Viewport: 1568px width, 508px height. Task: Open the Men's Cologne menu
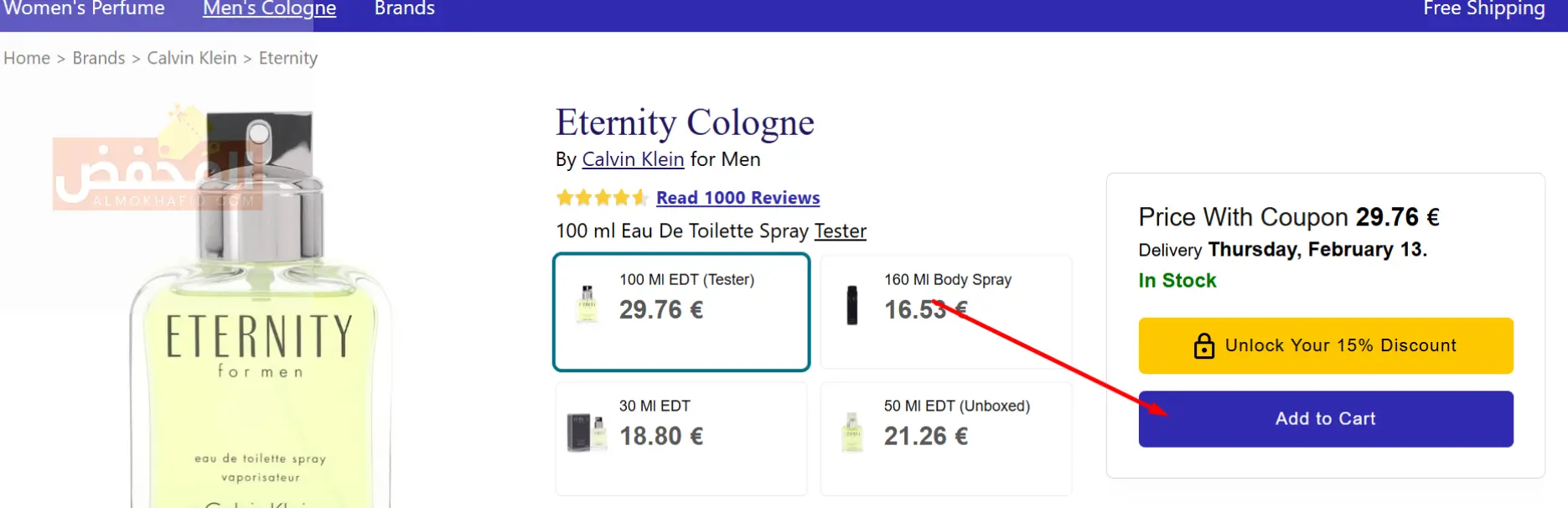click(269, 9)
